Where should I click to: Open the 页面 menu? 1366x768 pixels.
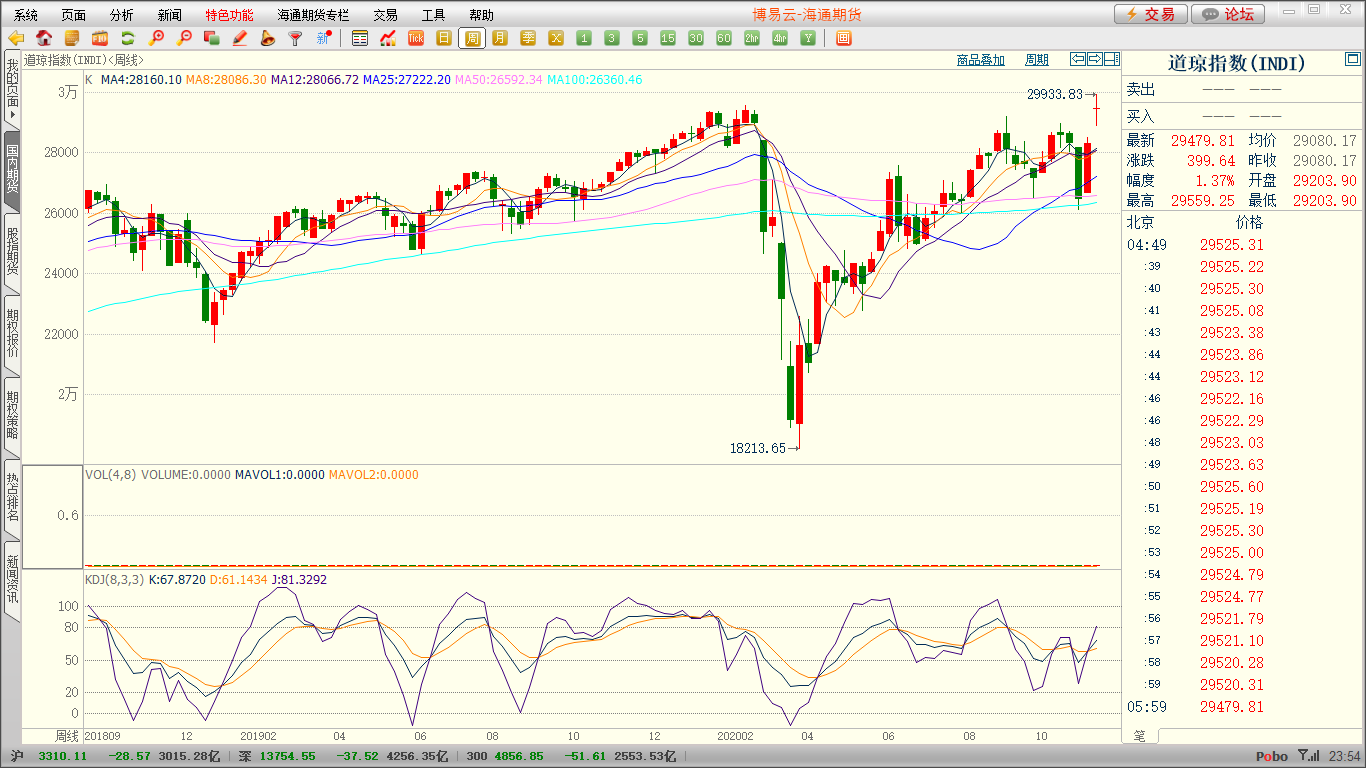[x=74, y=15]
